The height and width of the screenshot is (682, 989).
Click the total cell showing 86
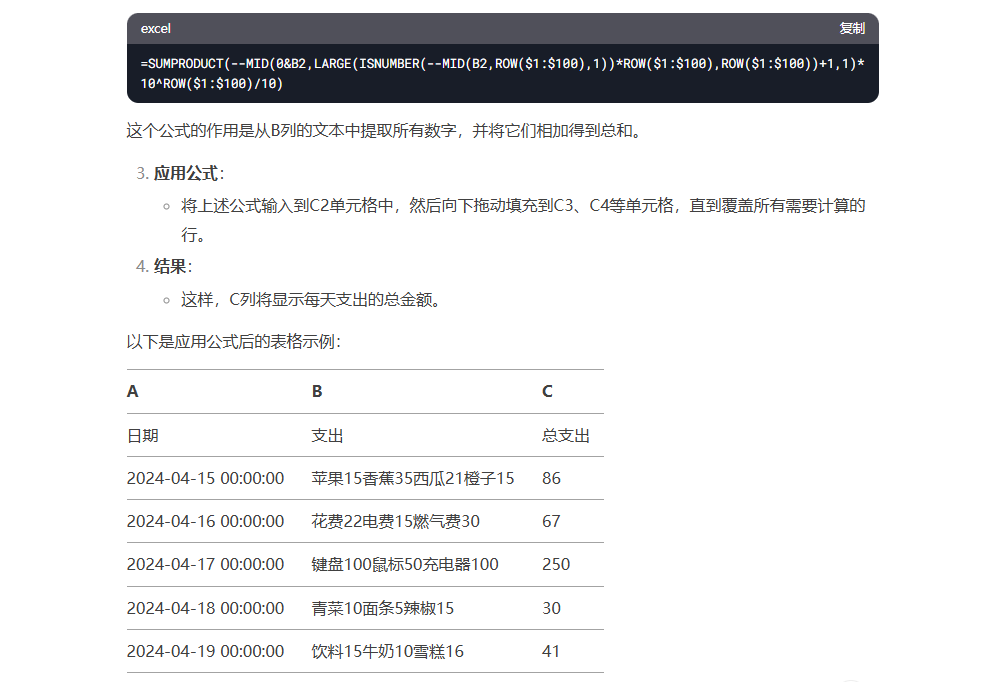coord(551,478)
